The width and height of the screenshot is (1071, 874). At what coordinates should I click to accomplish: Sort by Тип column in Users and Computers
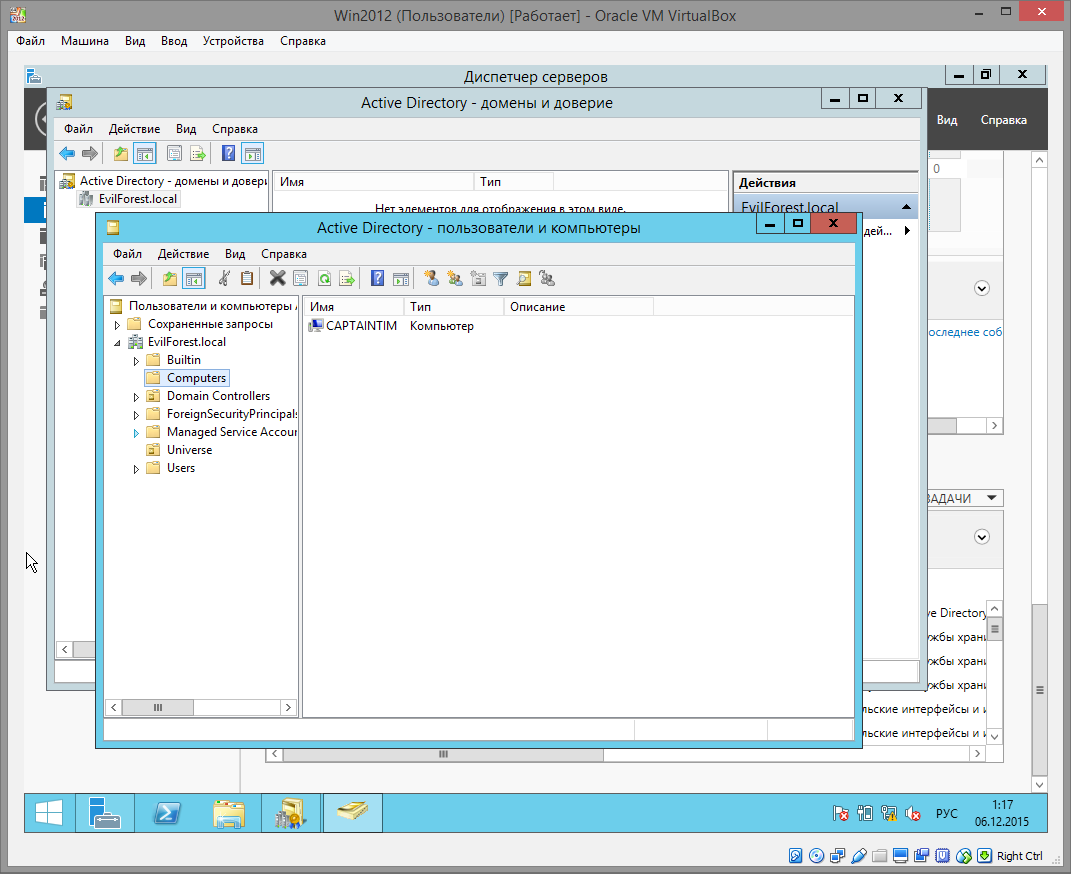coord(454,307)
